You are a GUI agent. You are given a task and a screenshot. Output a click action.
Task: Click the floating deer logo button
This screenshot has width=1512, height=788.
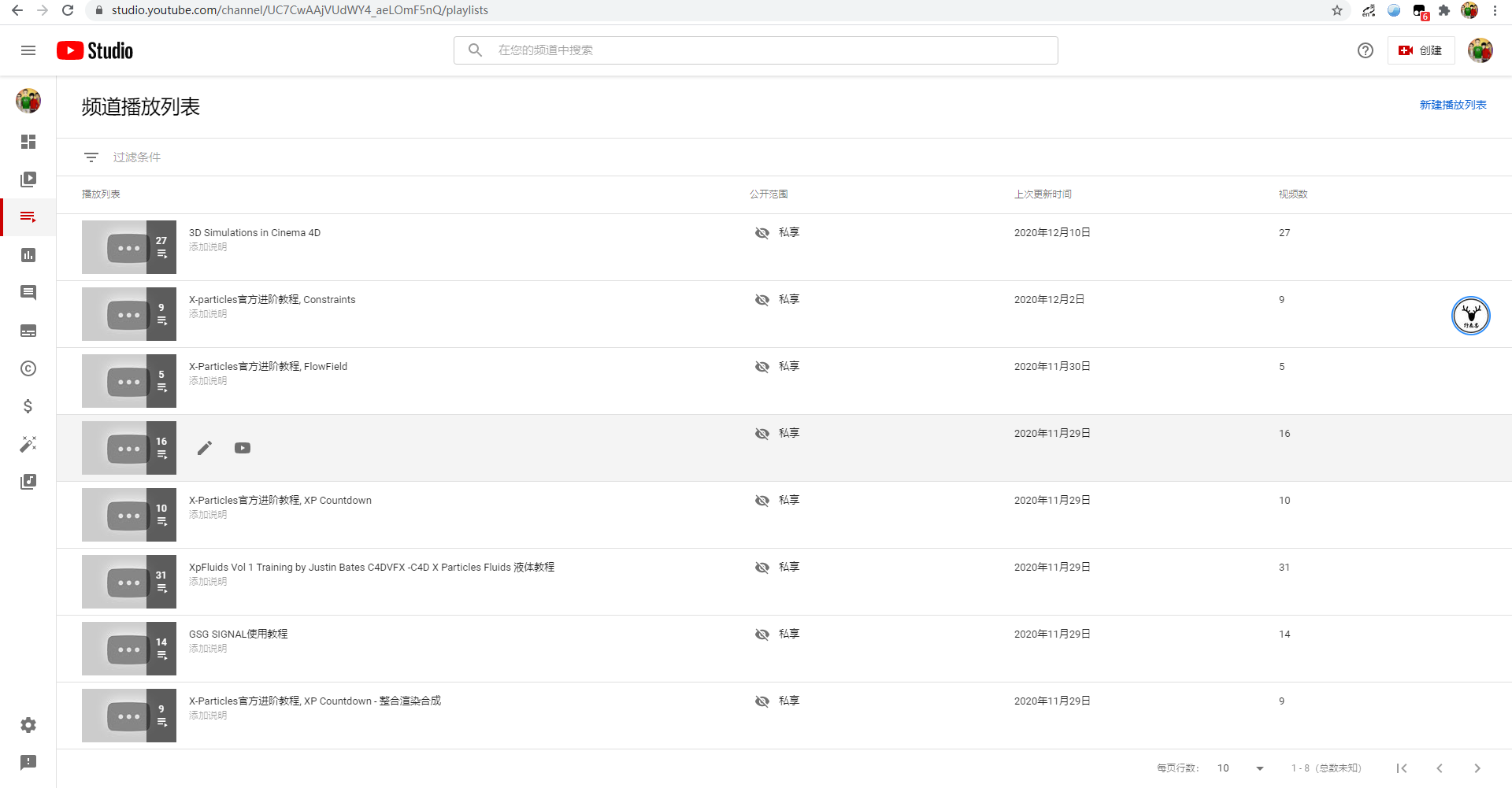point(1471,316)
